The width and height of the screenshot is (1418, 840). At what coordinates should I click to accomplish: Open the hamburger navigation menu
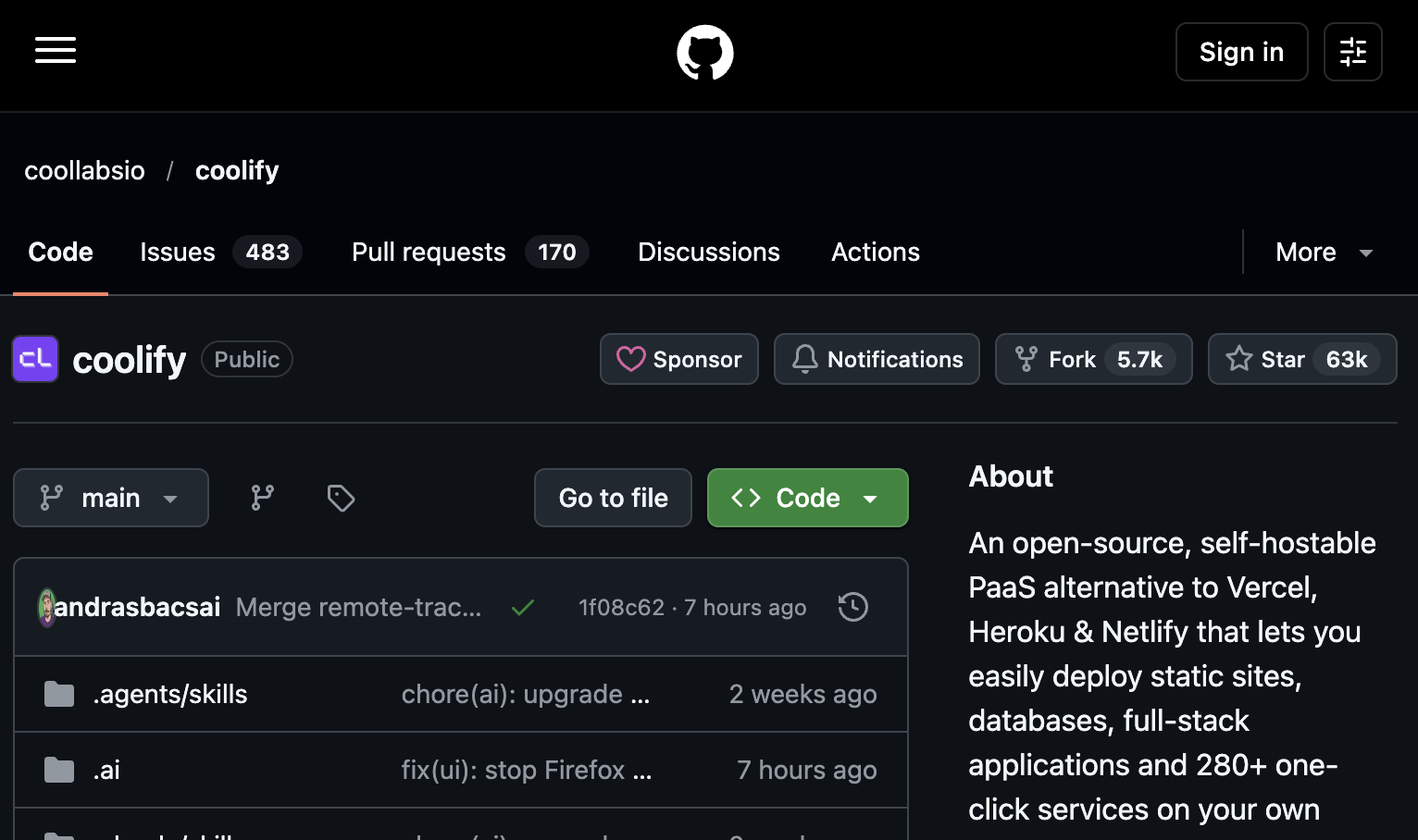click(56, 51)
